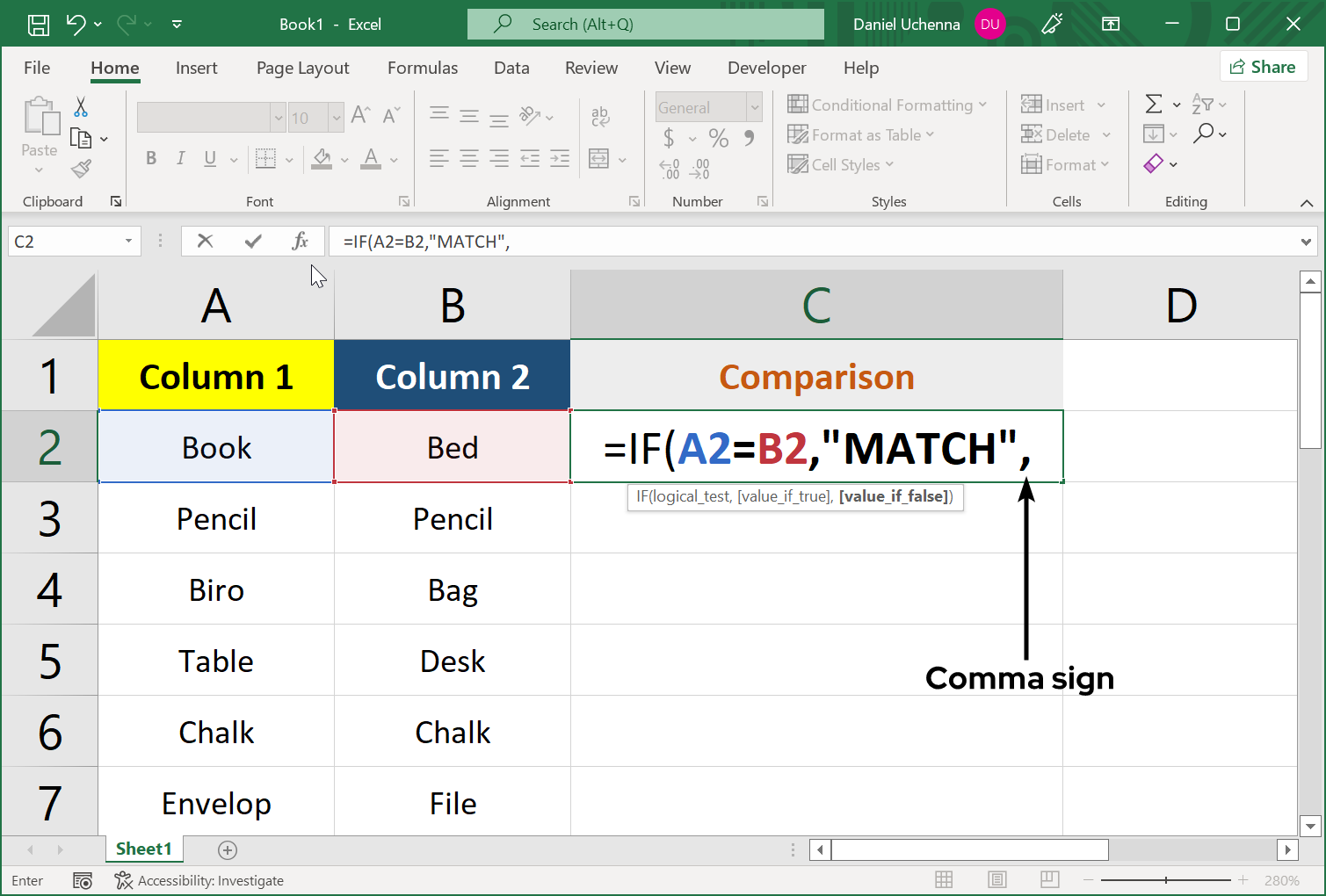Cancel formula entry with the X icon

pyautogui.click(x=205, y=240)
